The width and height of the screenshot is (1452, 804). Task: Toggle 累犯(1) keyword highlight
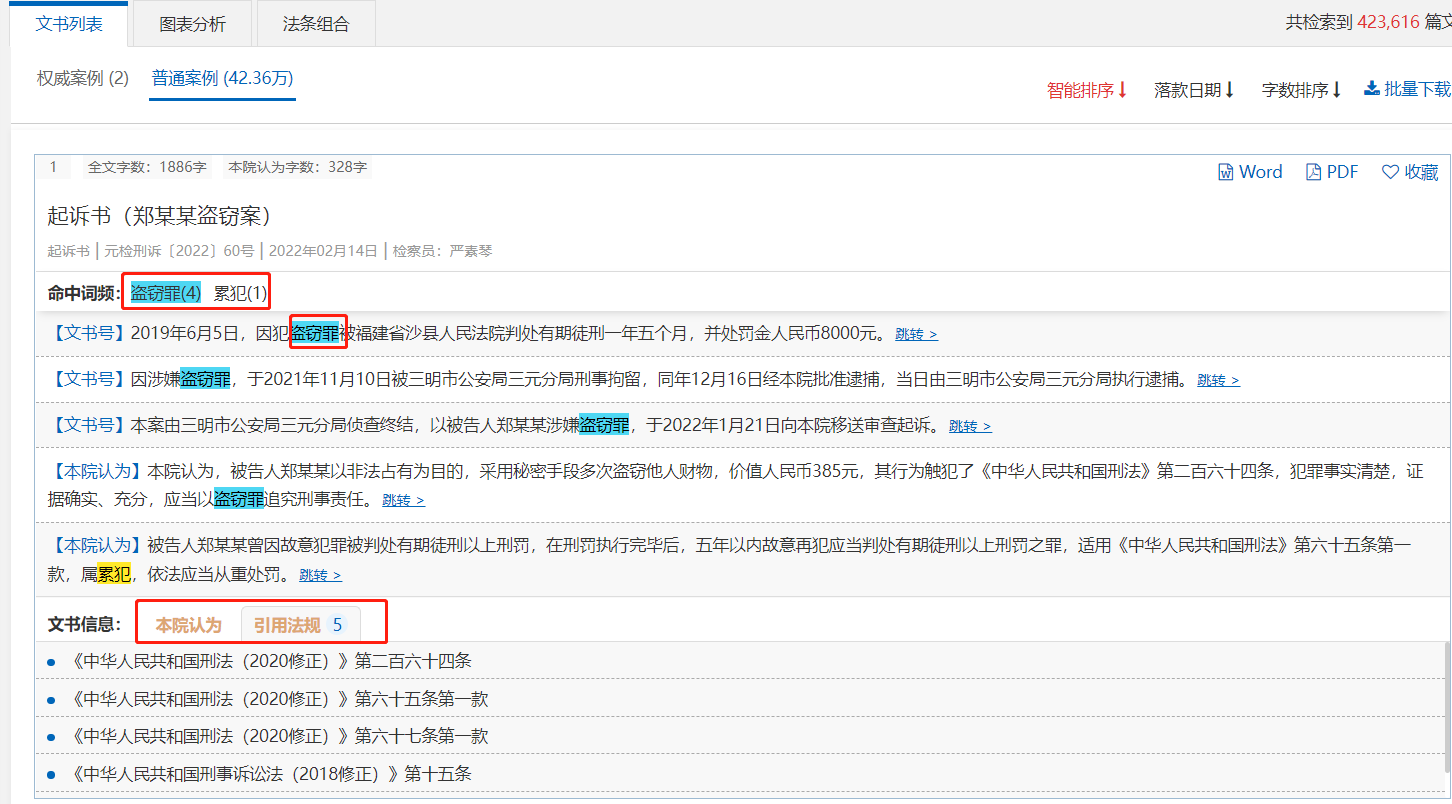pyautogui.click(x=241, y=293)
